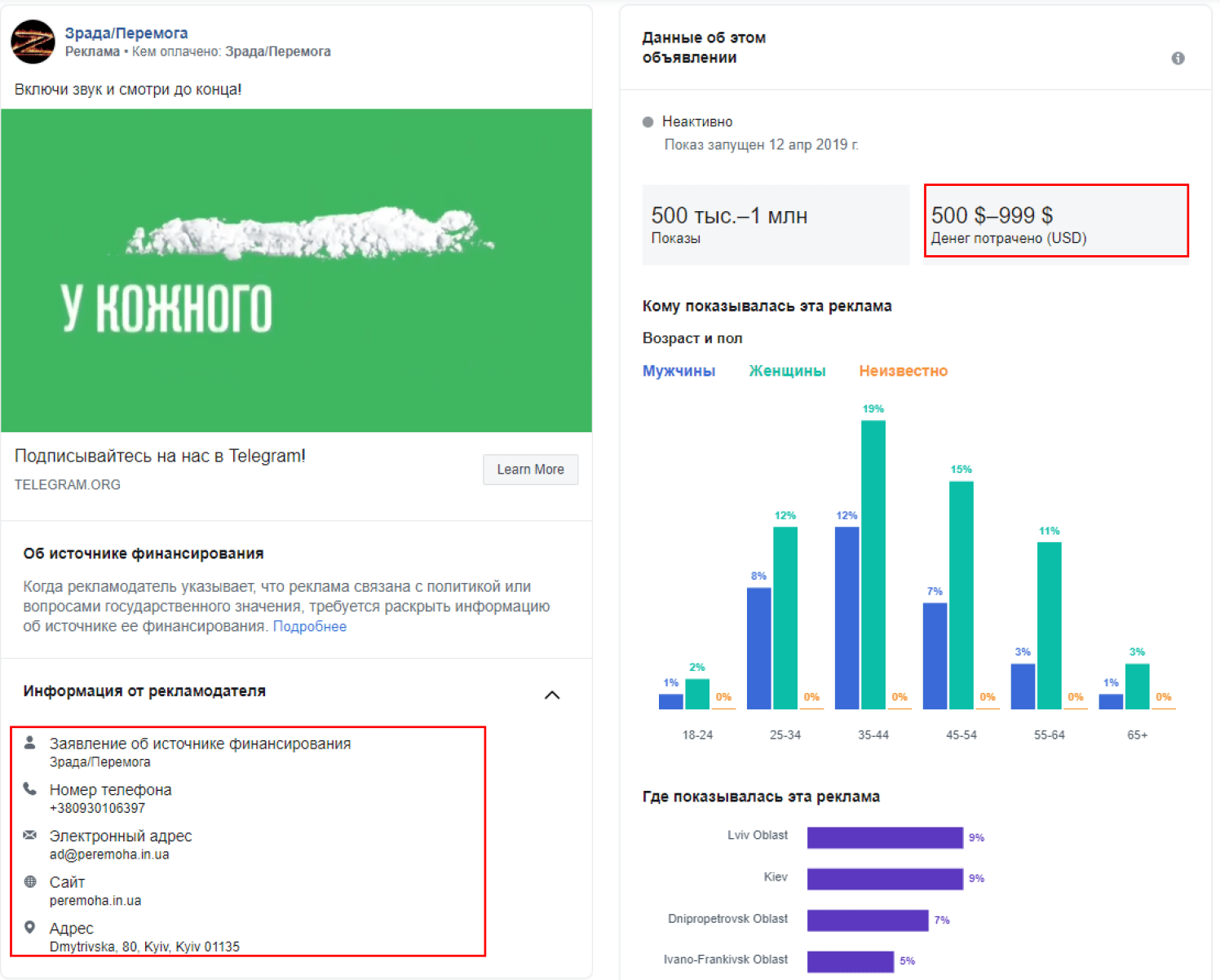Click the Dnipropetrovsk Oblast region bar
Screen dimensions: 1220x980
coord(868,920)
